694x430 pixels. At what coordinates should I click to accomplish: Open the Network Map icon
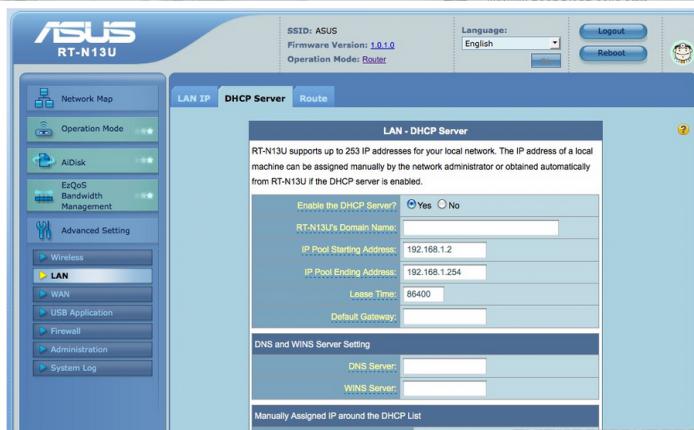pyautogui.click(x=44, y=98)
